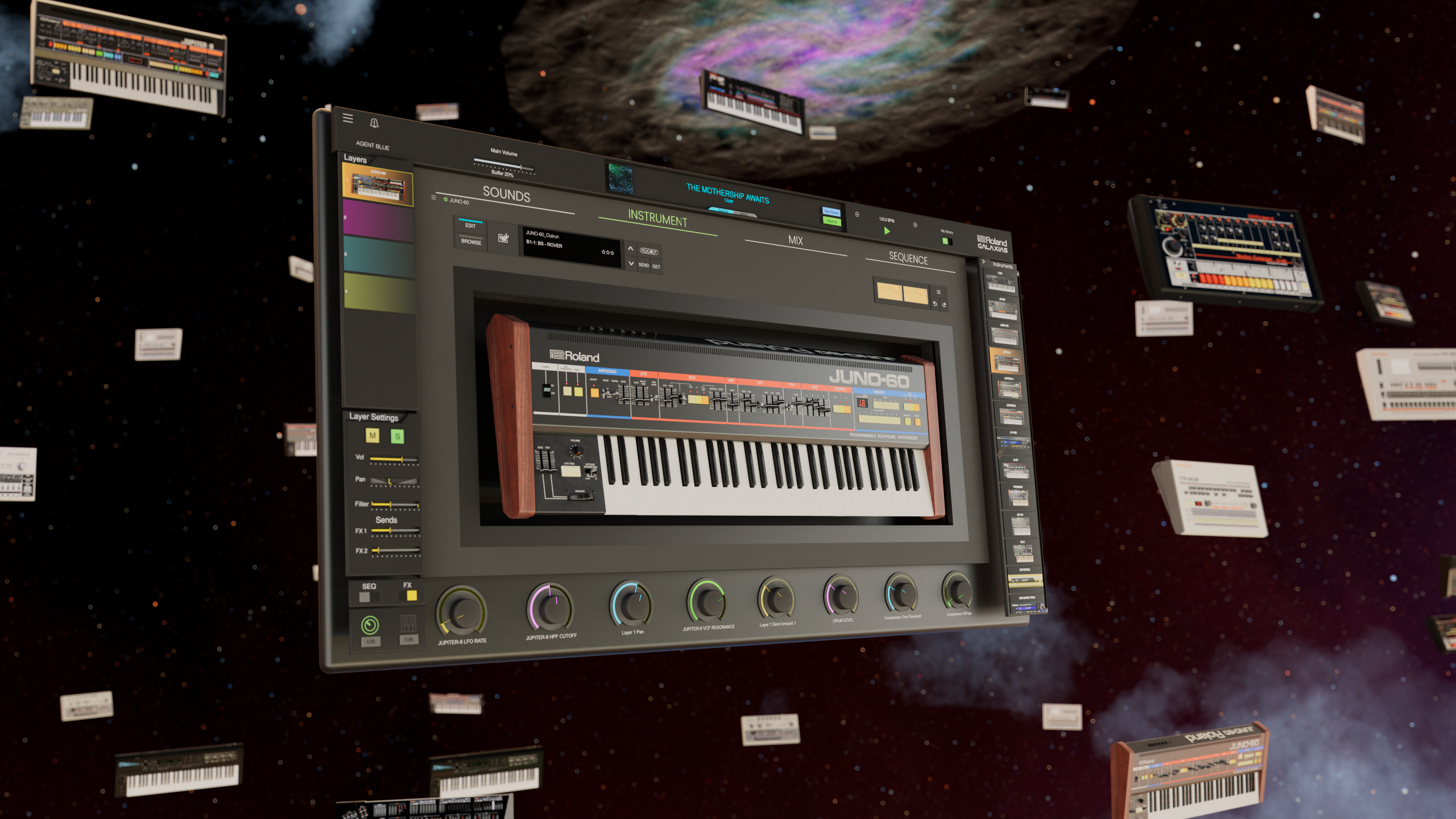1456x819 pixels.
Task: Toggle the FX switch
Action: (407, 595)
